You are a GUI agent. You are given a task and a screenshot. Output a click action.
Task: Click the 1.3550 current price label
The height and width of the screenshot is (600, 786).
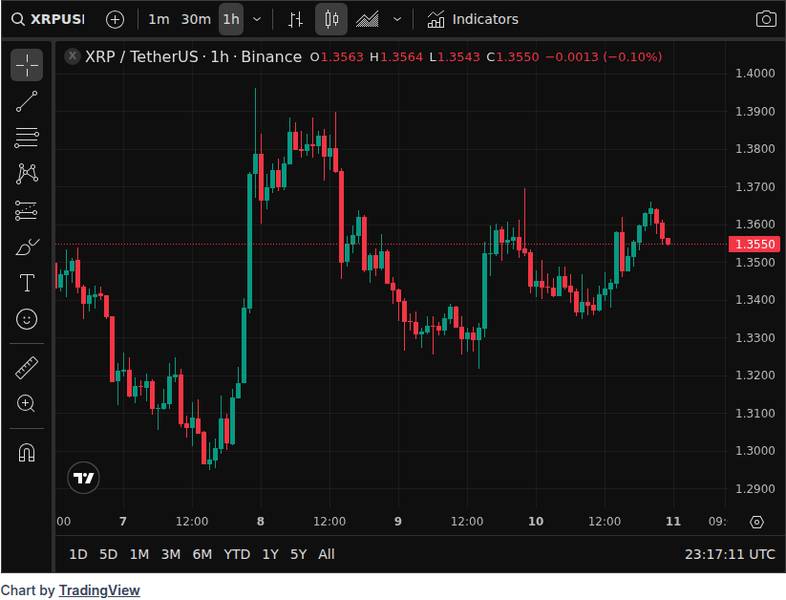click(754, 244)
